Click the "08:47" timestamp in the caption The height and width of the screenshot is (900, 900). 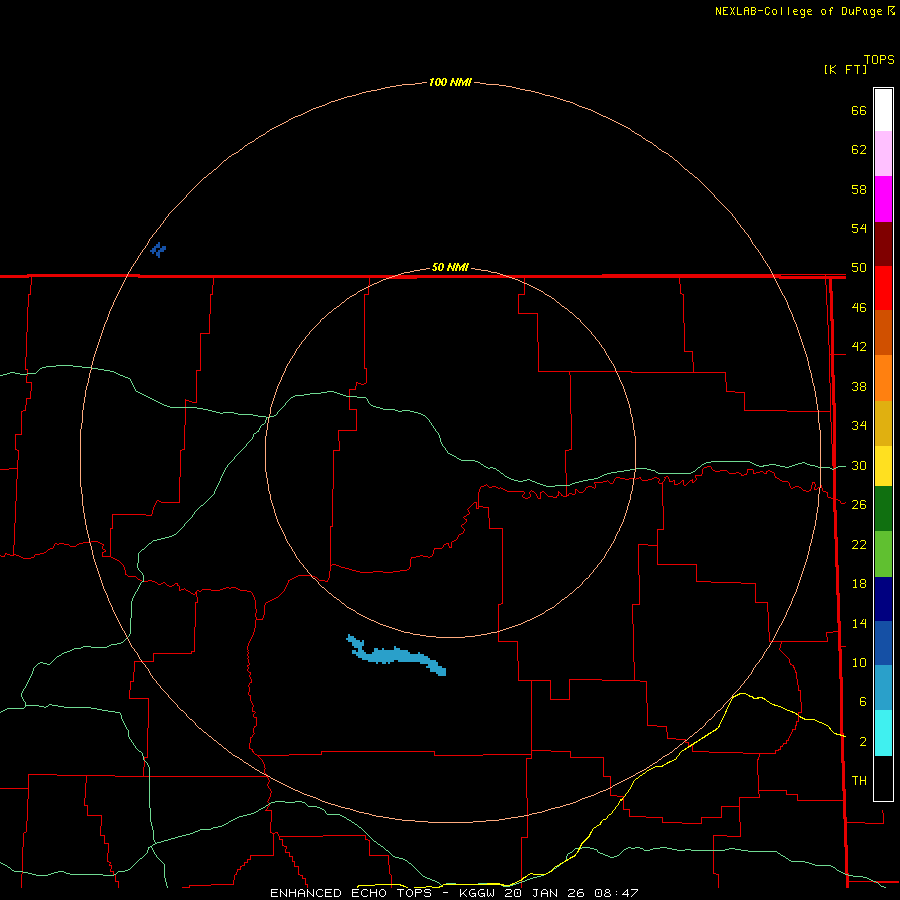click(x=616, y=893)
